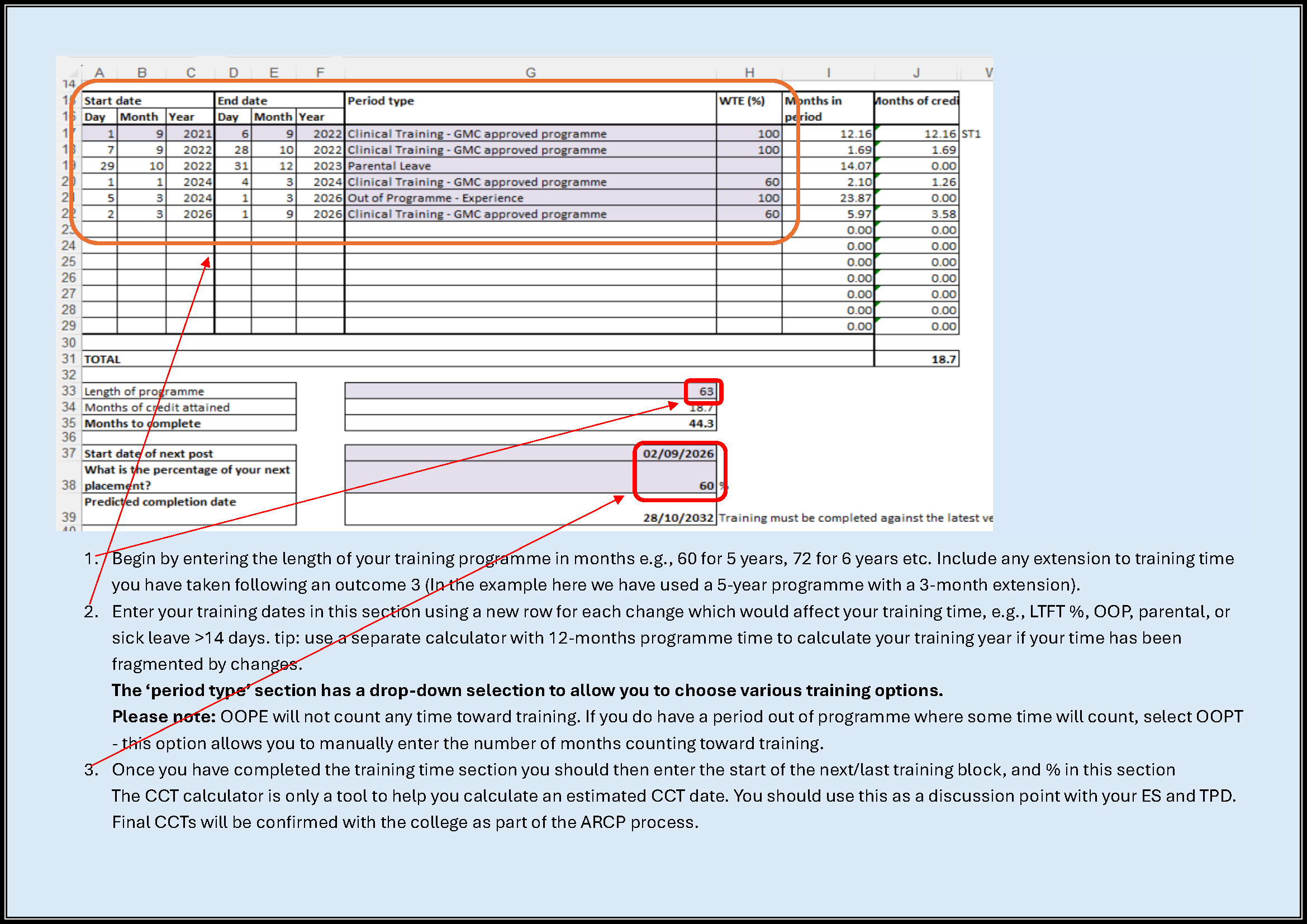Click row 22 WTE cell showing 60
This screenshot has height=924, width=1307.
[749, 214]
